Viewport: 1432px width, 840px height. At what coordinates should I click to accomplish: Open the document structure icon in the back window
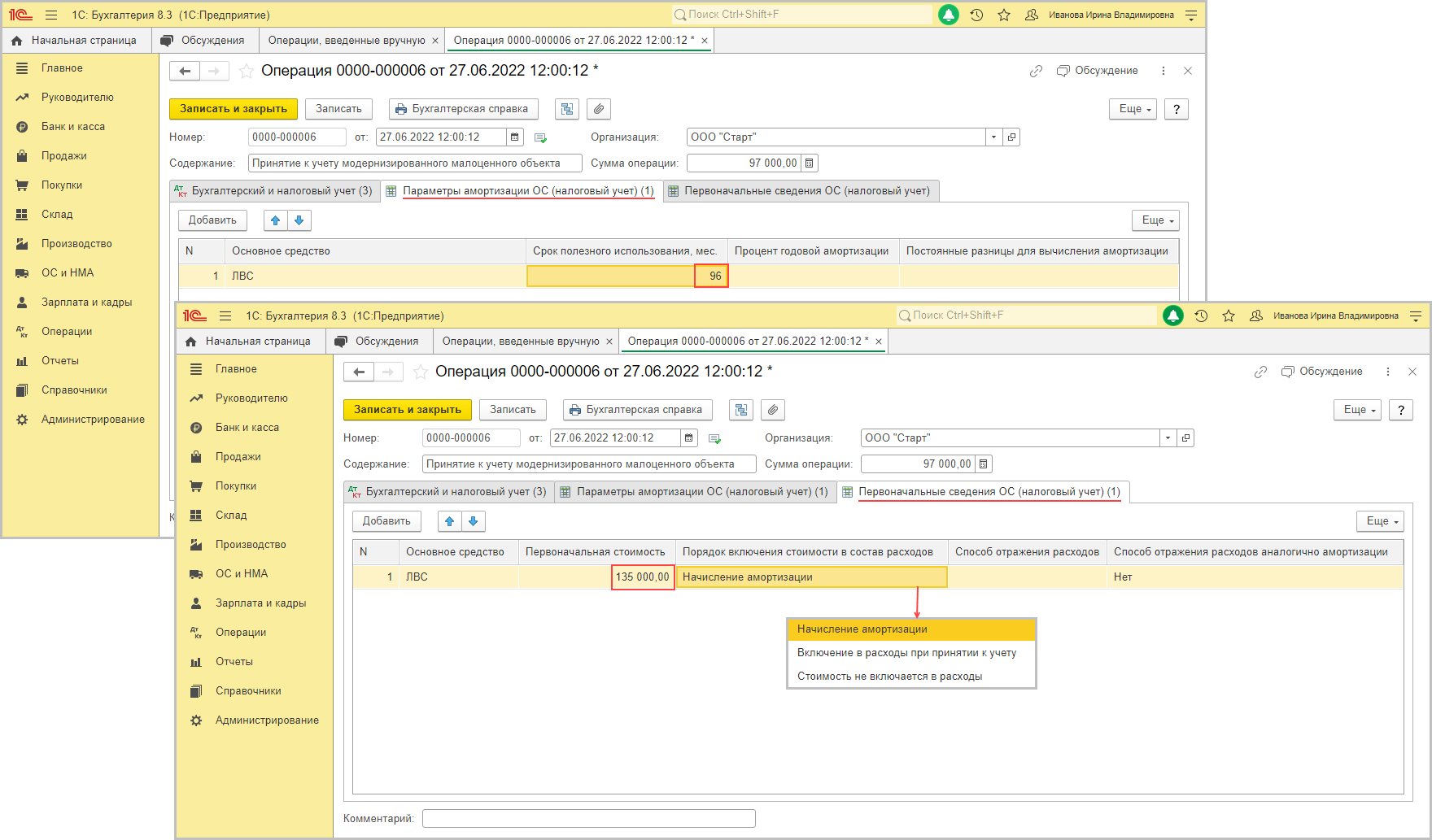click(567, 109)
